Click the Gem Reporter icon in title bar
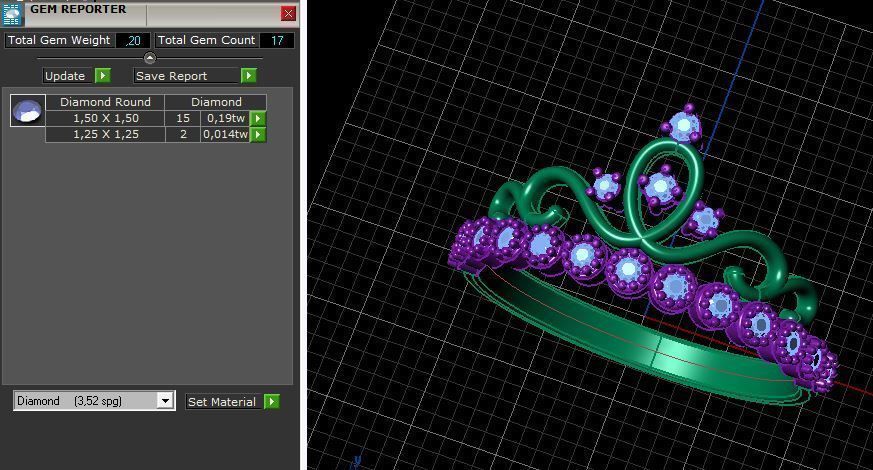 pyautogui.click(x=12, y=12)
